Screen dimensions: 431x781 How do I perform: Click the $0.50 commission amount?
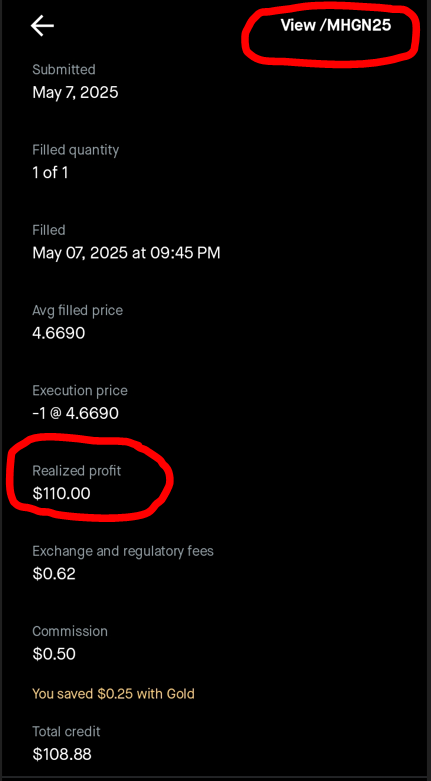click(54, 654)
